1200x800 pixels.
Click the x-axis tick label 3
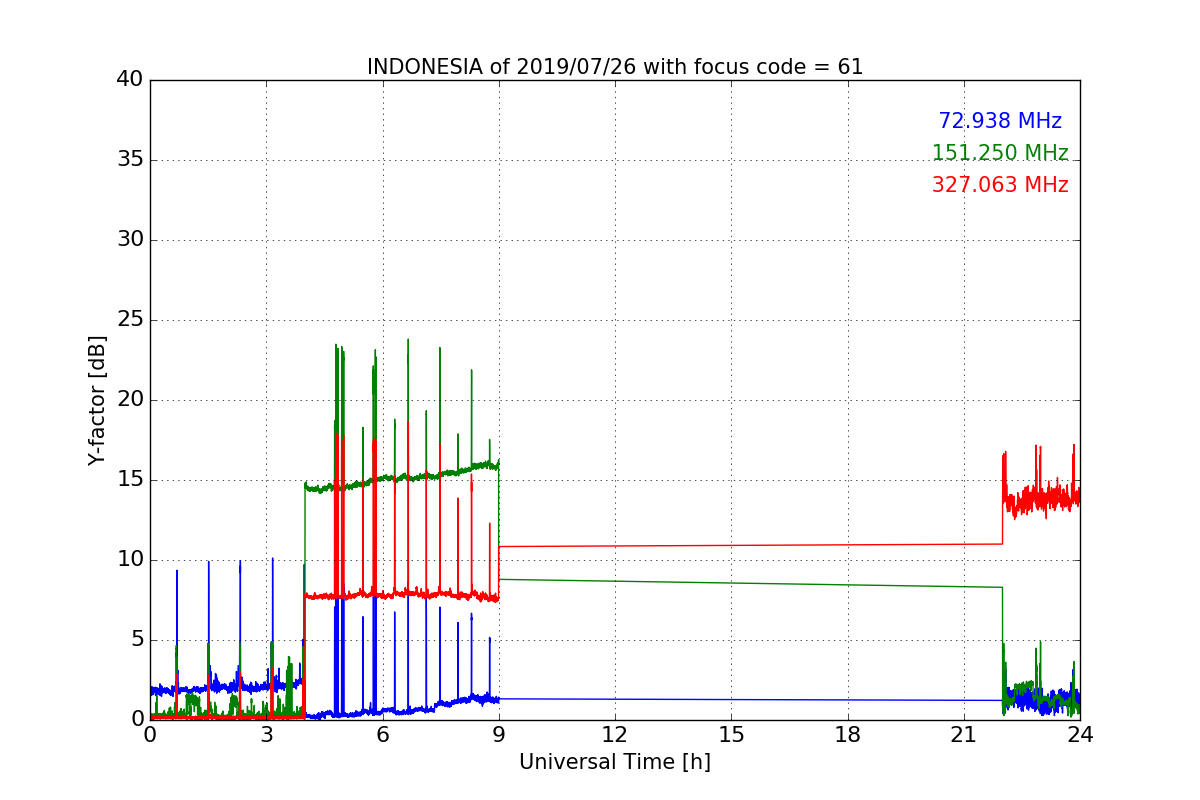[x=266, y=734]
